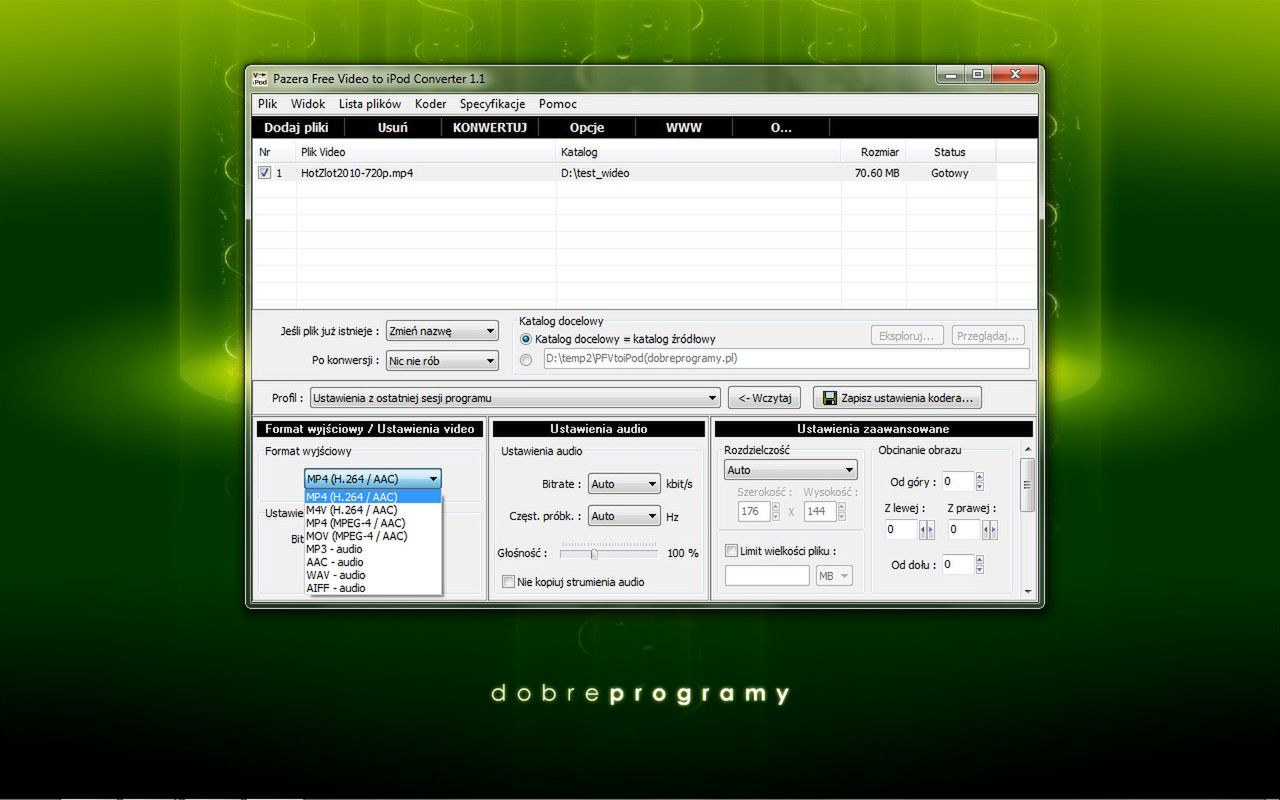Open the Plik menu

(x=267, y=104)
